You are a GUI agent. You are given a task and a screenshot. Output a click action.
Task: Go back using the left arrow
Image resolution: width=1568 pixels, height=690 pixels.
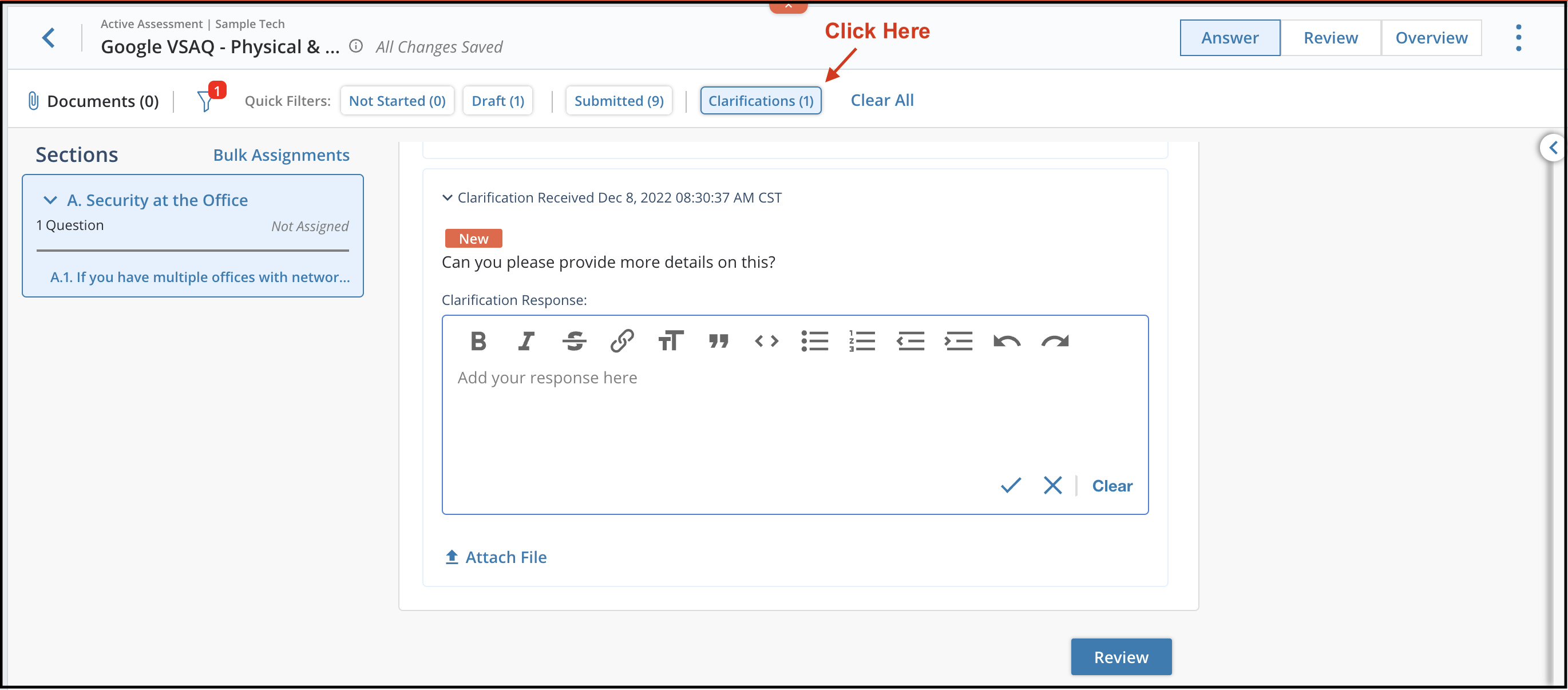[x=49, y=38]
